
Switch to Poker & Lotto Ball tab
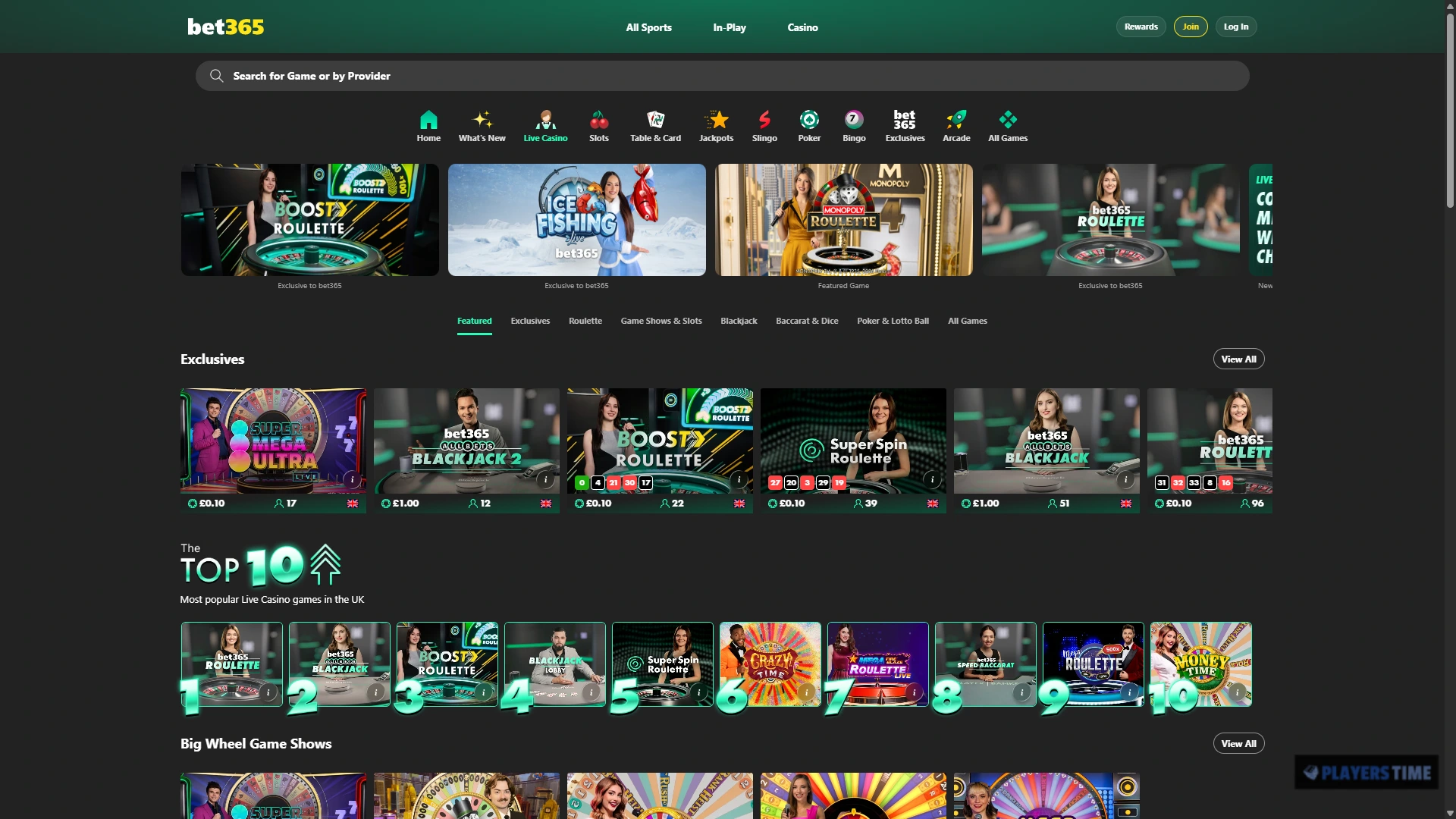tap(893, 321)
